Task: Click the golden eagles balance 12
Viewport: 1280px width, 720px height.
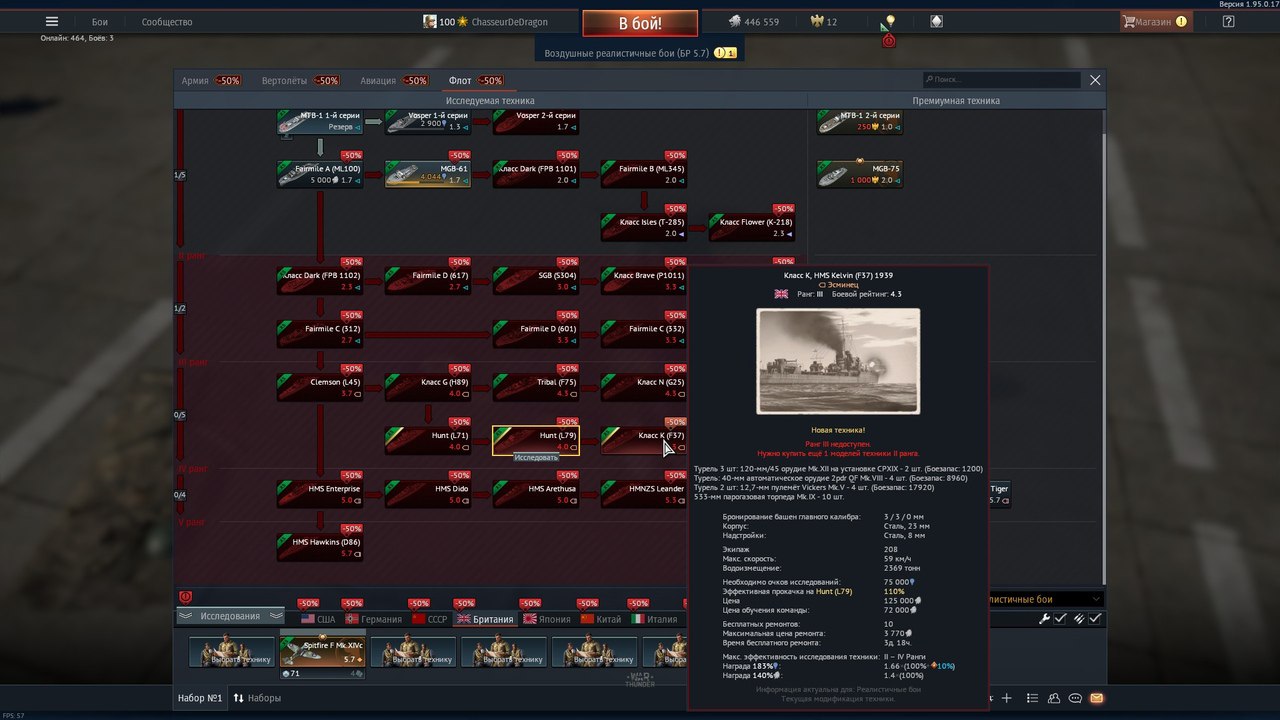Action: click(x=823, y=22)
